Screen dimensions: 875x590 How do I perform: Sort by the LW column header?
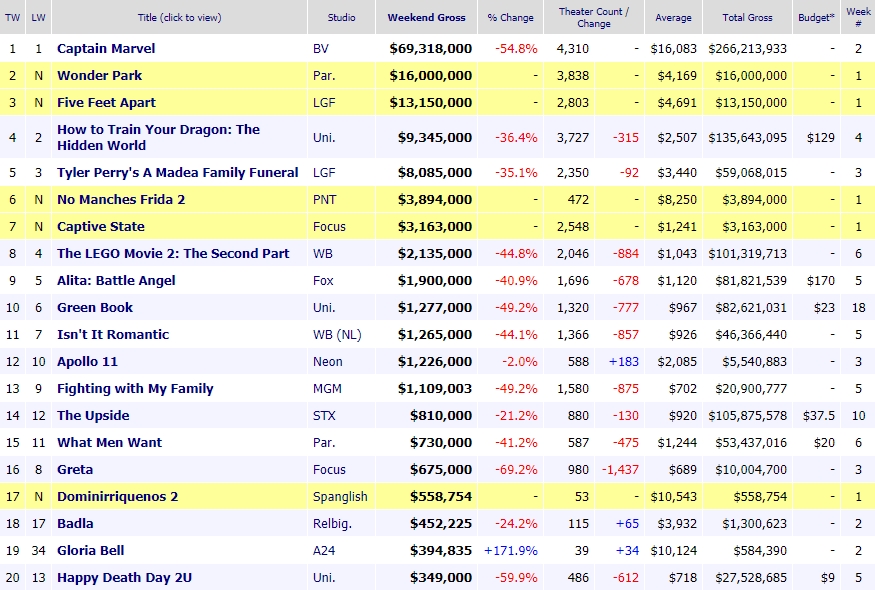tap(39, 17)
